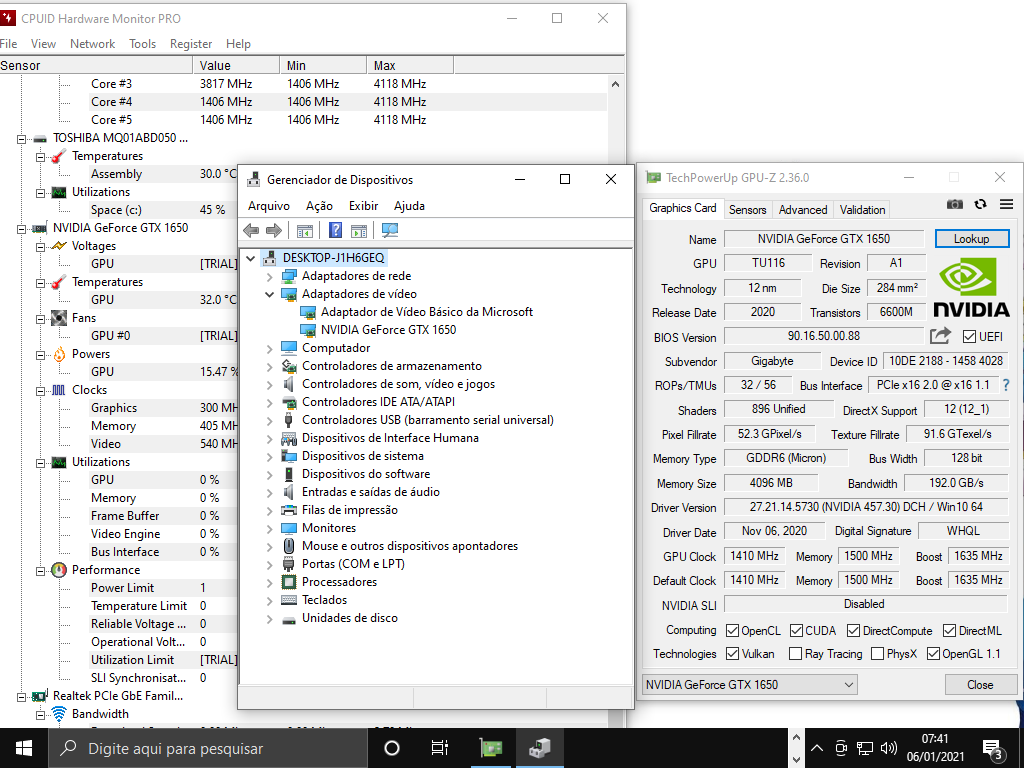Image resolution: width=1024 pixels, height=768 pixels.
Task: Open the volume speaker icon in system tray
Action: 889,748
